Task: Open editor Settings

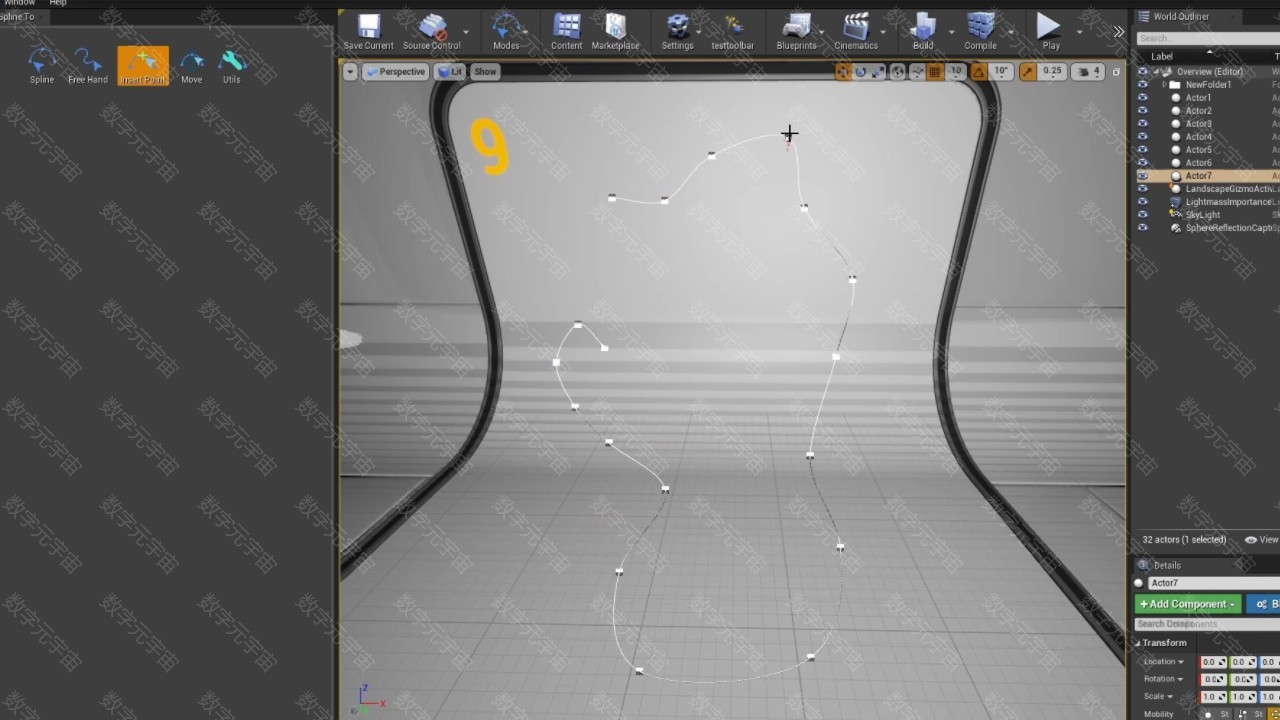Action: point(677,32)
